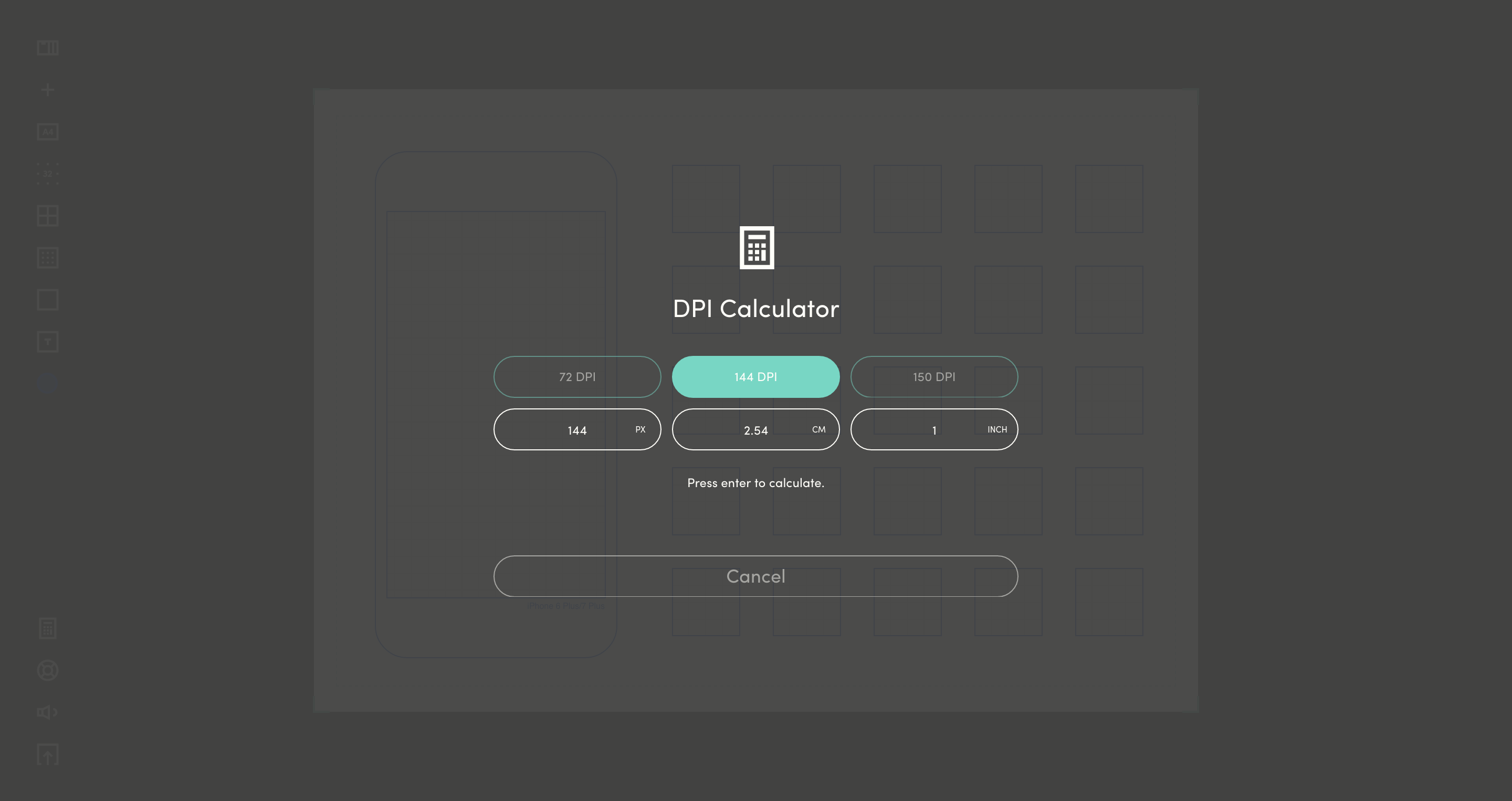Click the empty square frame icon

tap(48, 300)
